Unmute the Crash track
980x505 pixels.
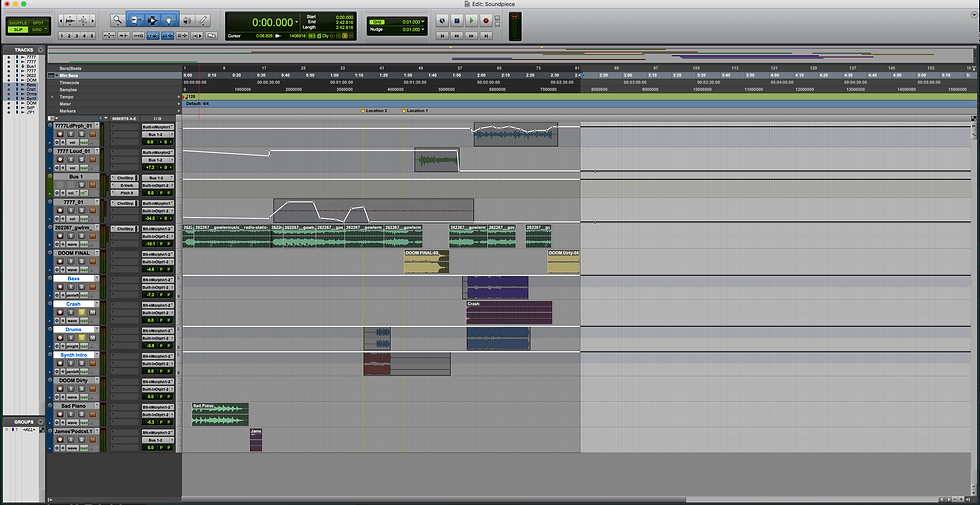[x=92, y=312]
